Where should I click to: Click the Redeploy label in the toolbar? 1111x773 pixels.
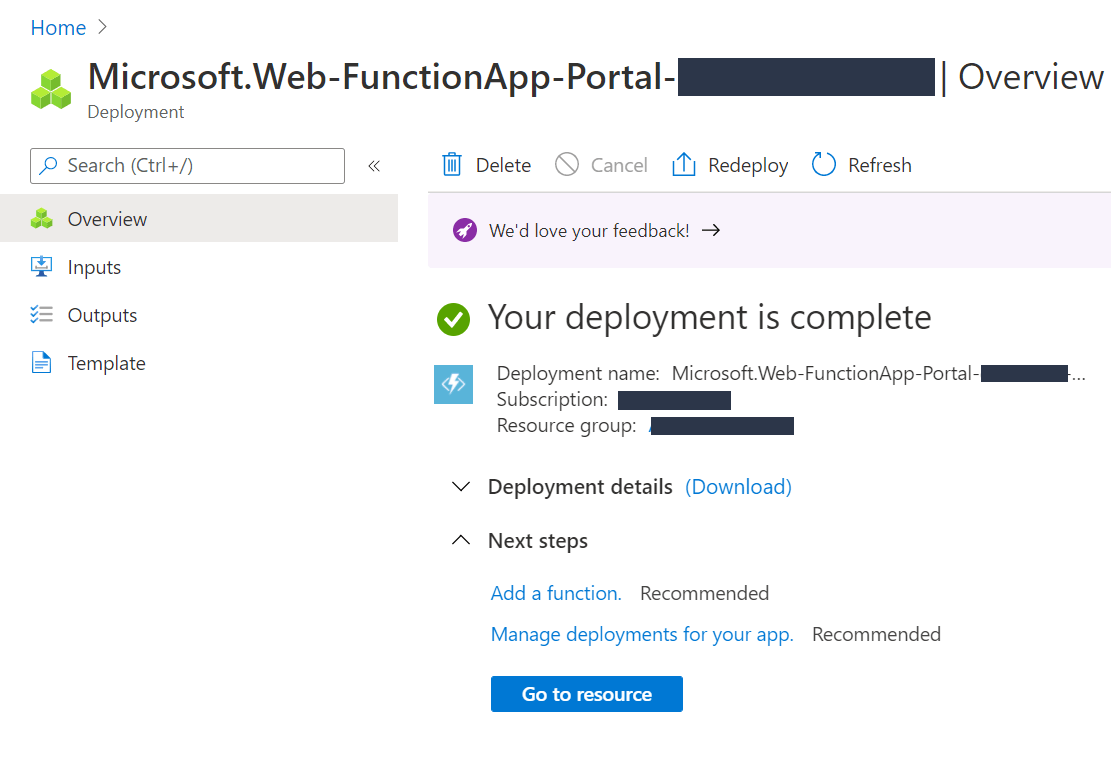pyautogui.click(x=748, y=165)
